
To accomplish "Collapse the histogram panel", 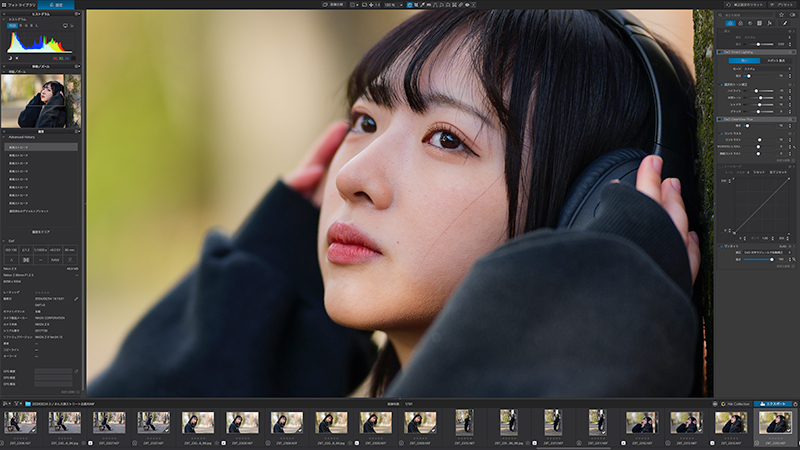I will pyautogui.click(x=4, y=14).
